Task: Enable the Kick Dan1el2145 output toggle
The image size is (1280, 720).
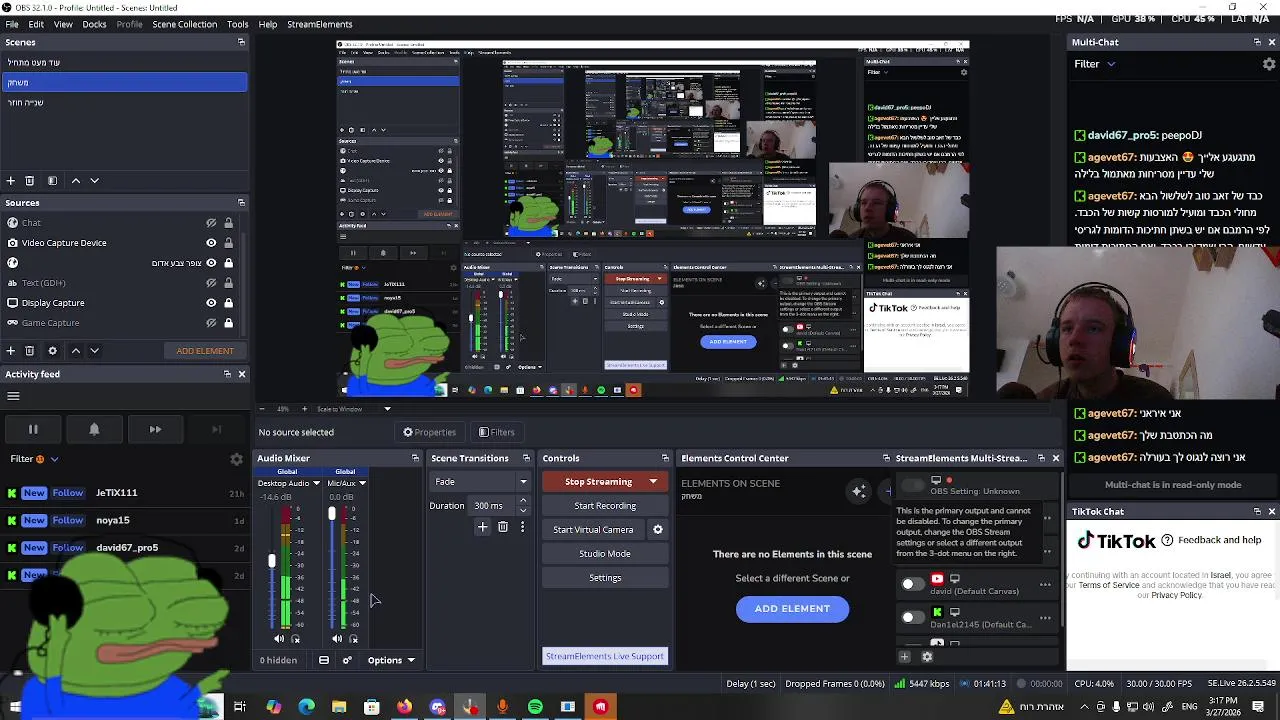Action: [912, 617]
